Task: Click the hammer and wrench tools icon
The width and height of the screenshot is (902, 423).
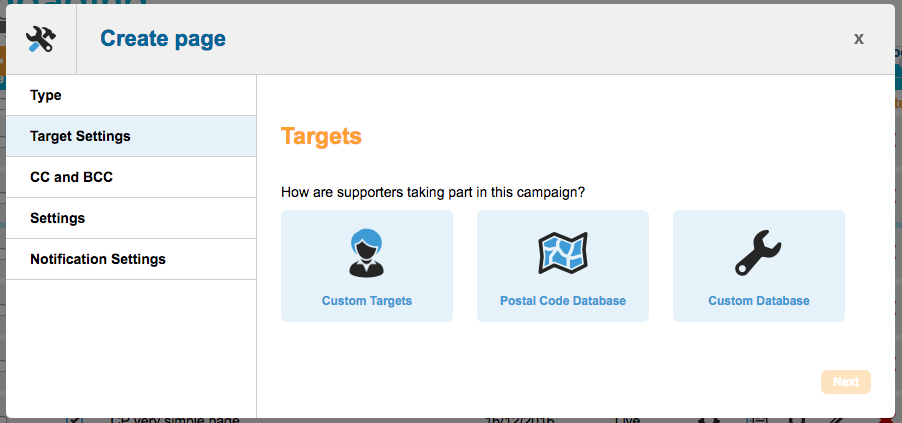Action: (x=41, y=39)
